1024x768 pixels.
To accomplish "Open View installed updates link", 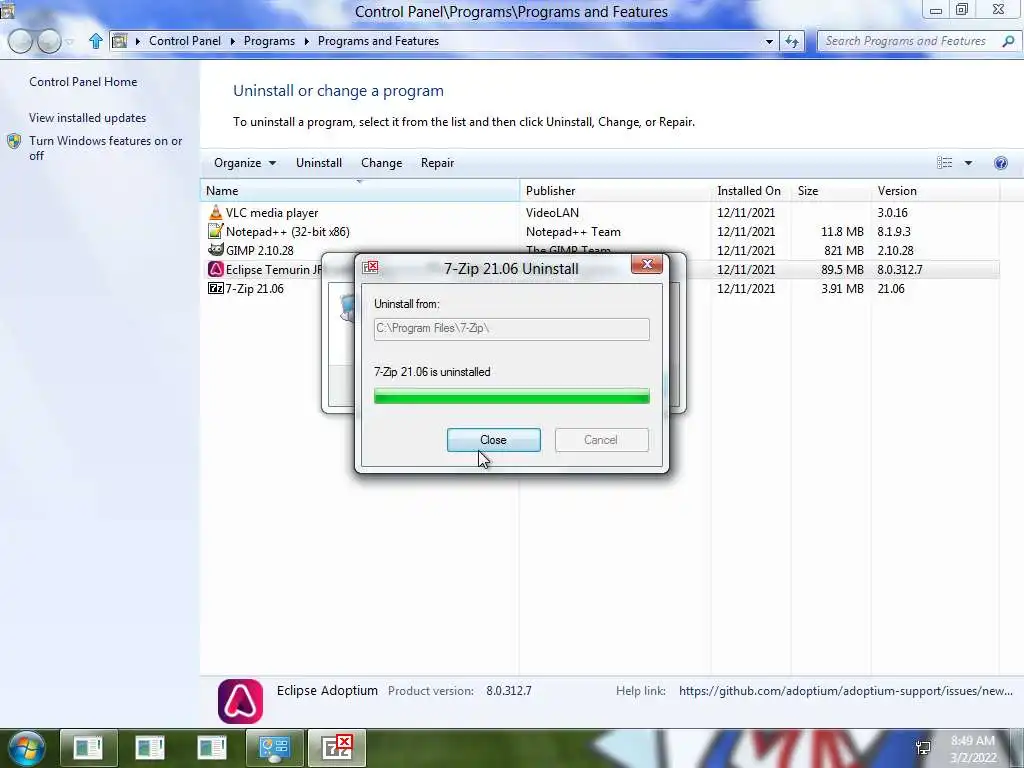I will click(x=88, y=118).
